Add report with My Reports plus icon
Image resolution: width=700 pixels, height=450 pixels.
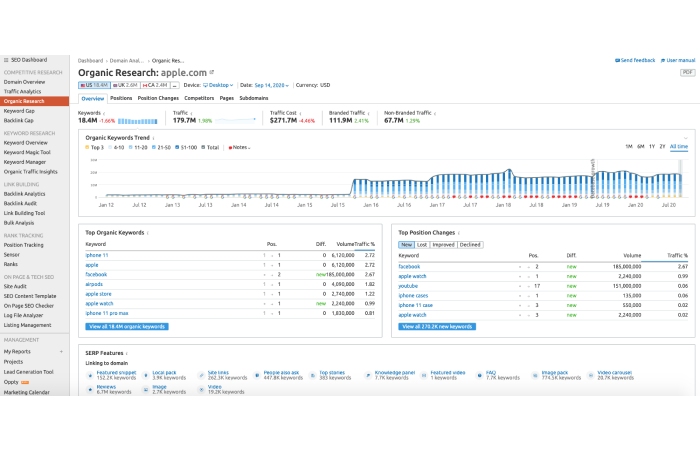tap(62, 352)
